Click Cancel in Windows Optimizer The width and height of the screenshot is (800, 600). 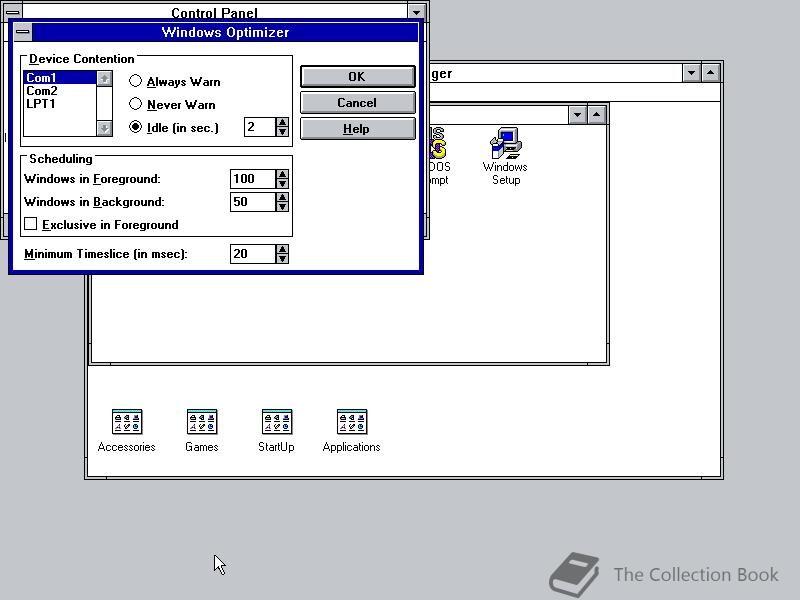357,103
